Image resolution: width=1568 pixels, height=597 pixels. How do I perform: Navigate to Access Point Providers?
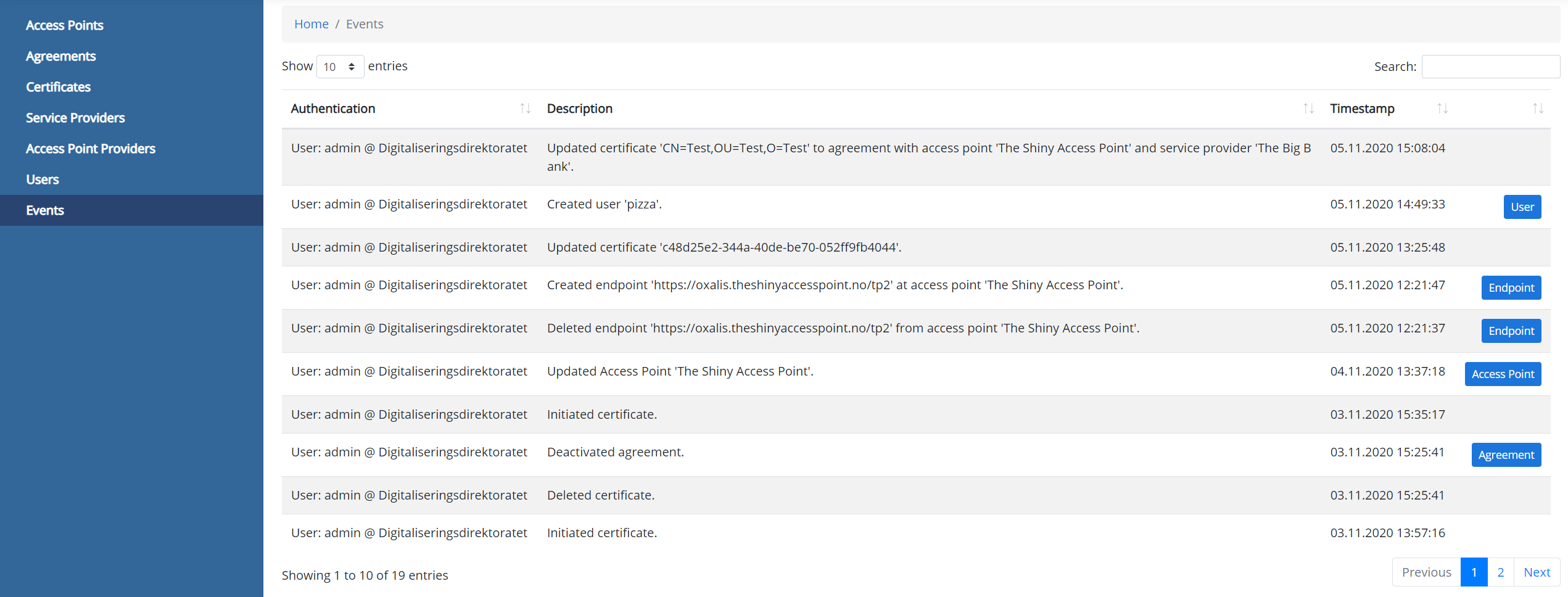pos(91,149)
